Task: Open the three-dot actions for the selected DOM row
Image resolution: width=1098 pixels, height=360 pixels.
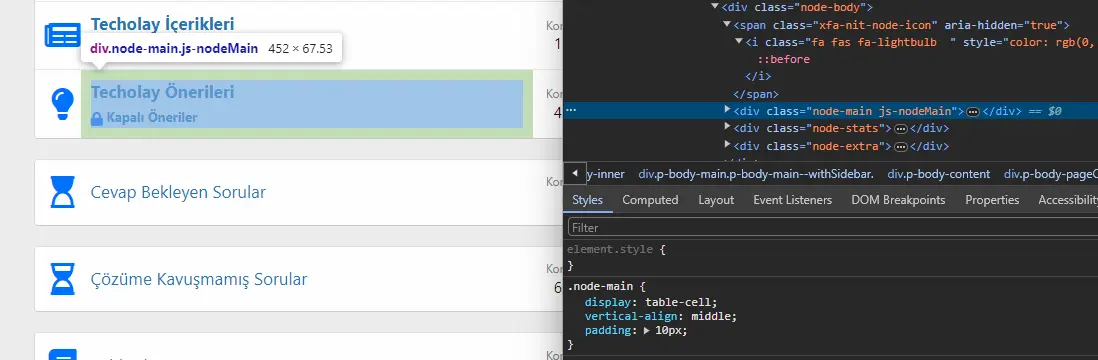Action: pos(571,111)
